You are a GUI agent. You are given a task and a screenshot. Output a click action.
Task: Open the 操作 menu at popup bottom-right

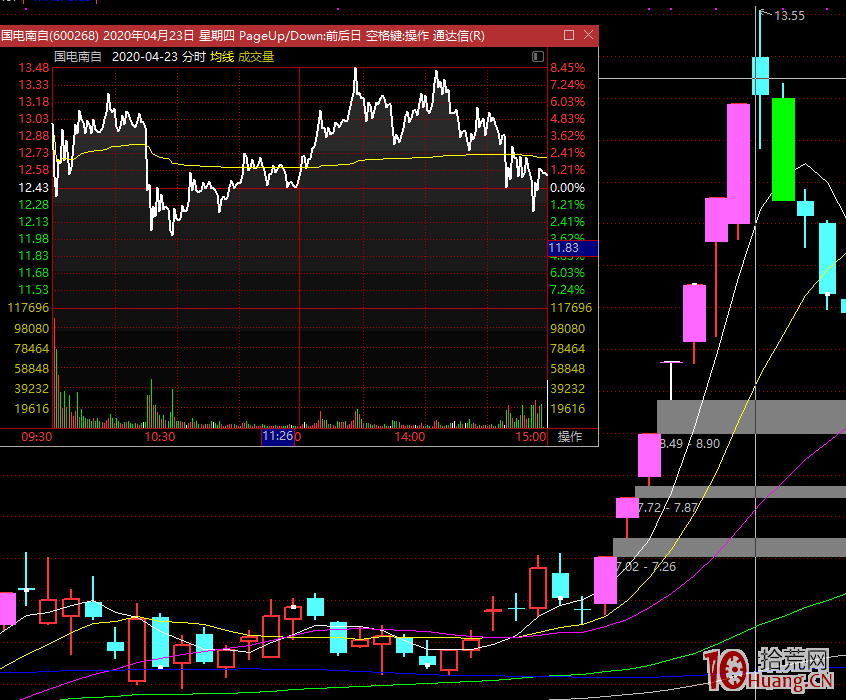coord(570,437)
